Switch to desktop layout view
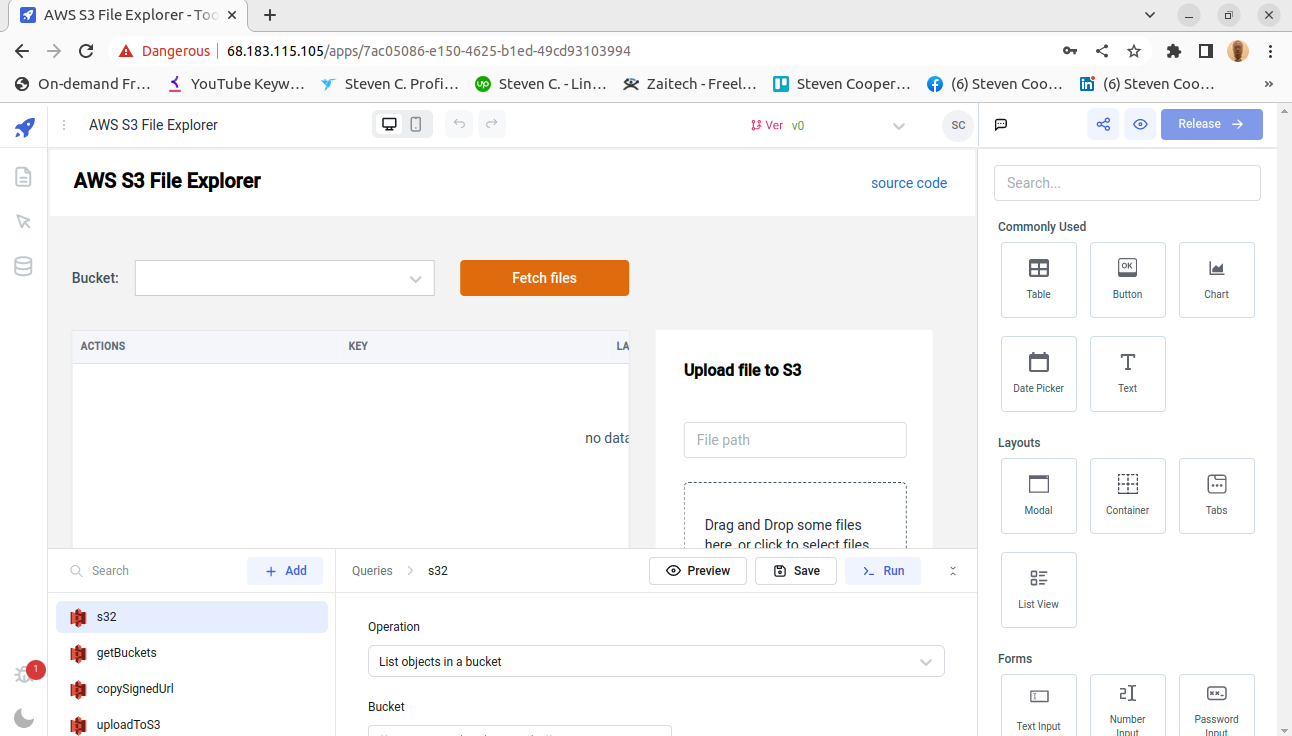The image size is (1292, 736). click(x=389, y=124)
